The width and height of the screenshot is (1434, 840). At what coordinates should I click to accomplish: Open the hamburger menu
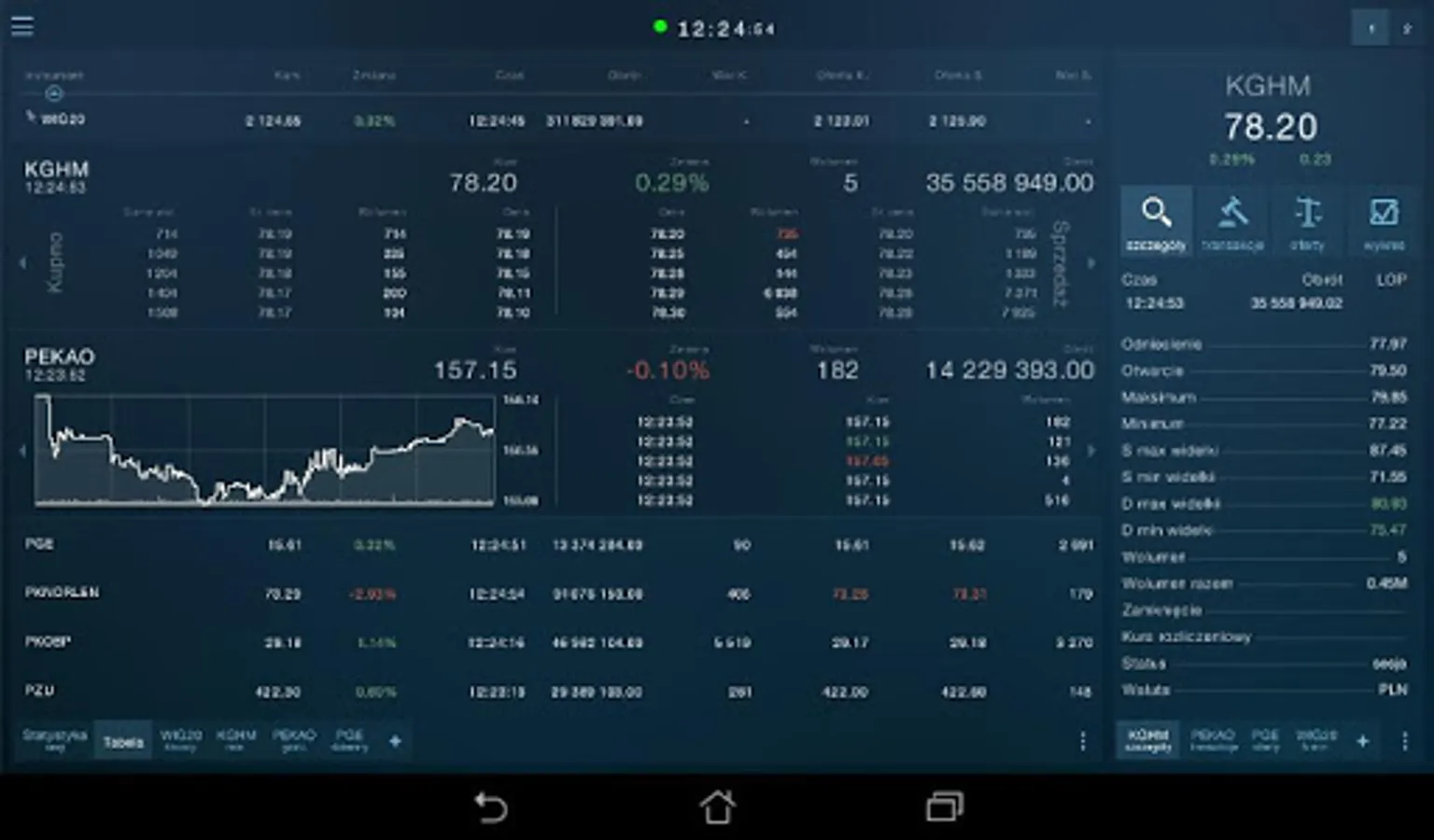tap(21, 26)
